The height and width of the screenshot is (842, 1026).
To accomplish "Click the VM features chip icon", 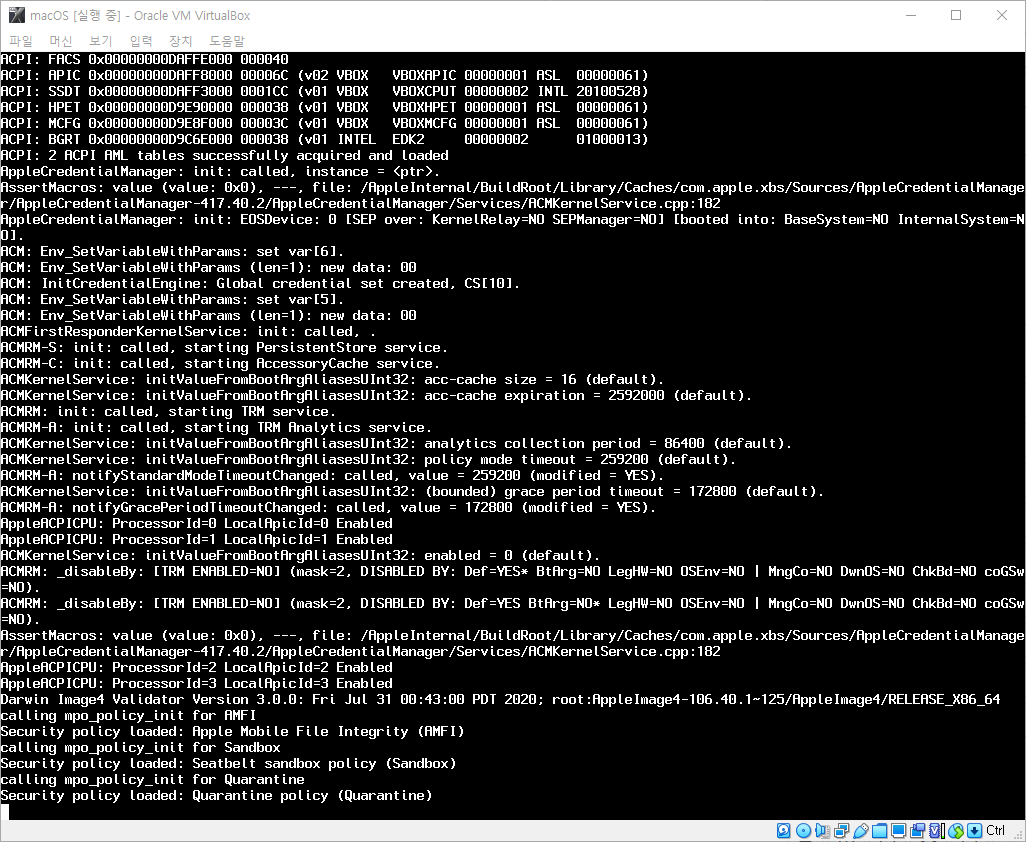I will click(x=936, y=831).
